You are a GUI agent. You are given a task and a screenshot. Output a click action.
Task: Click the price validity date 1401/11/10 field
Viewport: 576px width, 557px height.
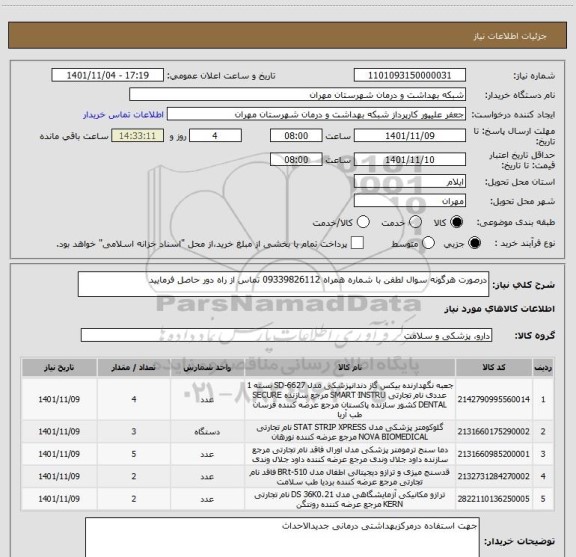(410, 159)
